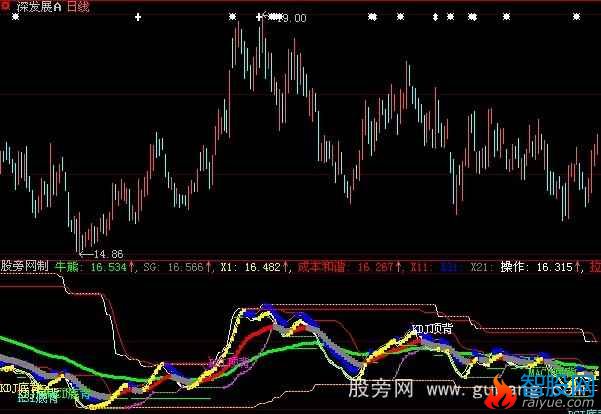Click the KDJ顶背 signal label

tap(432, 329)
